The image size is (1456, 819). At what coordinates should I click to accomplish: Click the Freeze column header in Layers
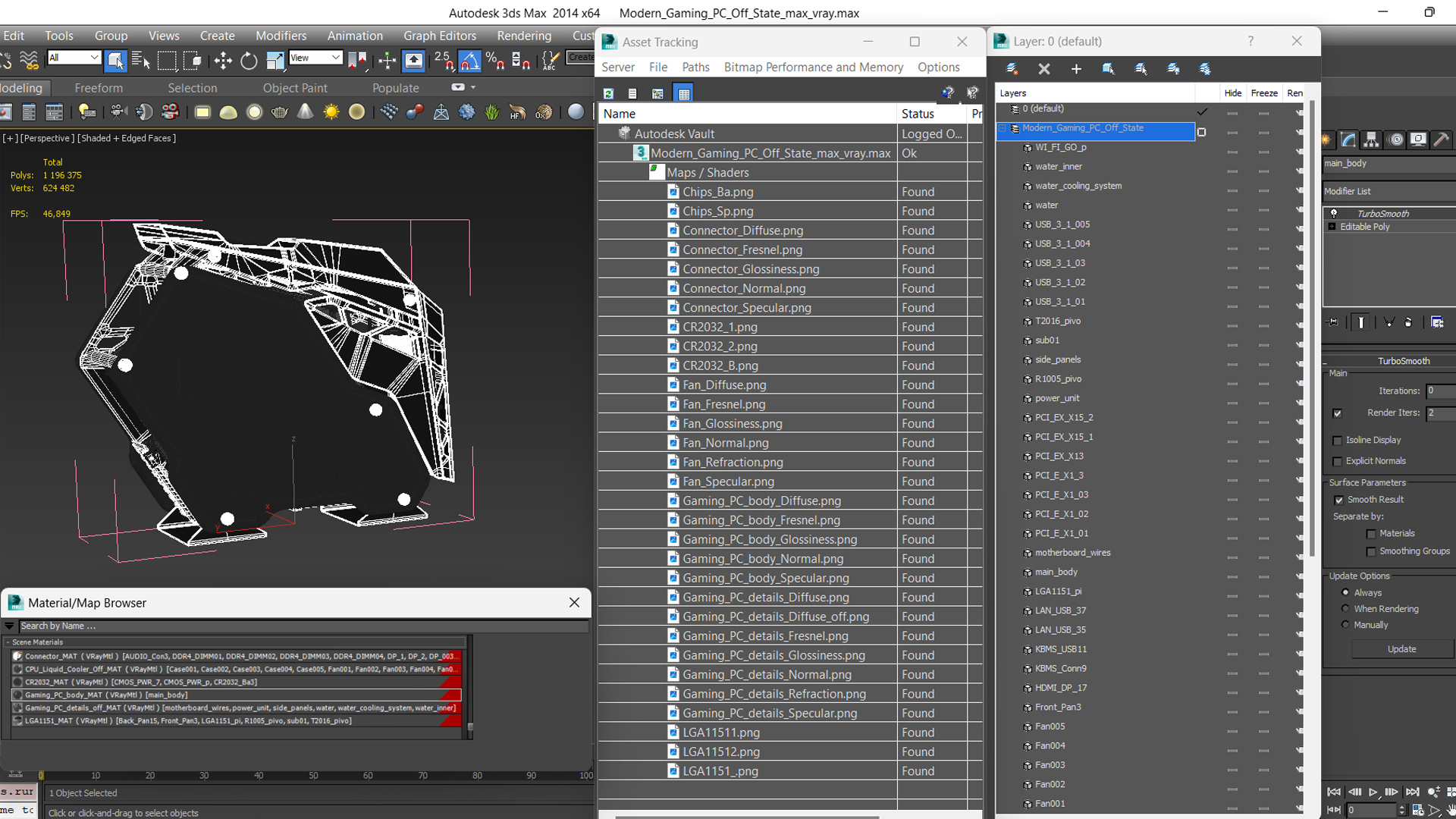[1263, 93]
